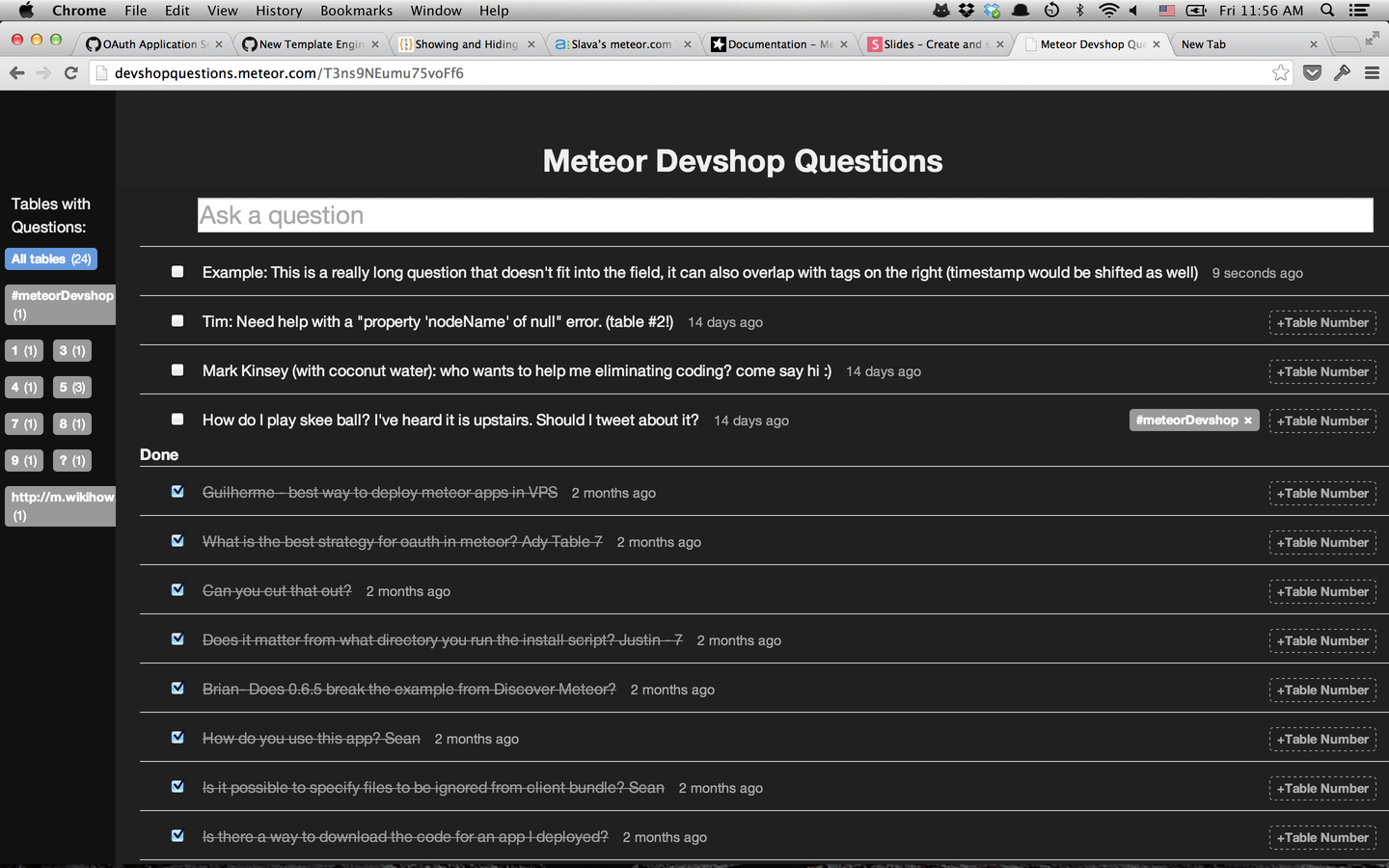
Task: Close the OAuth Application tab
Action: 219,44
